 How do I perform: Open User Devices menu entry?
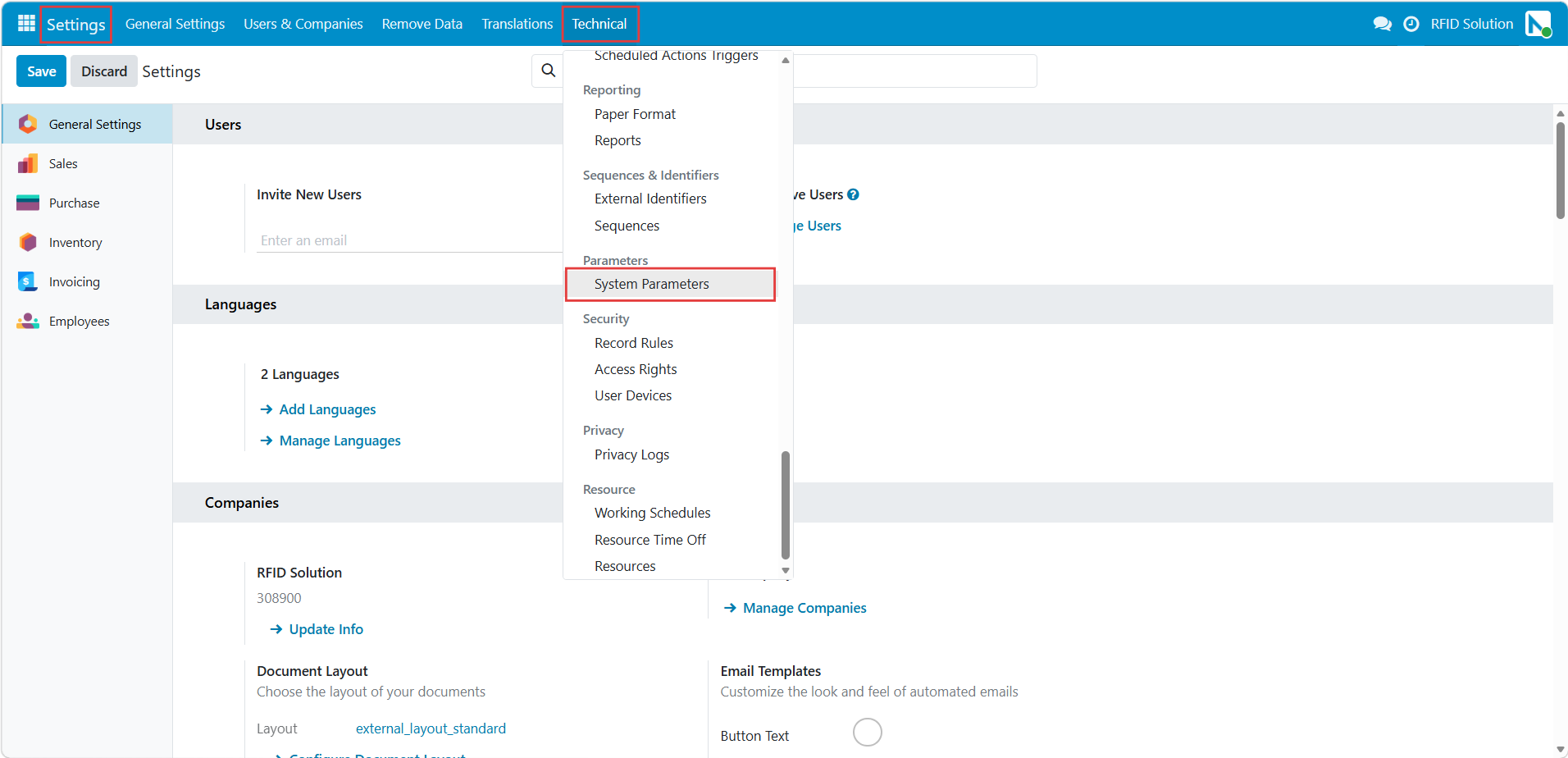[x=633, y=395]
